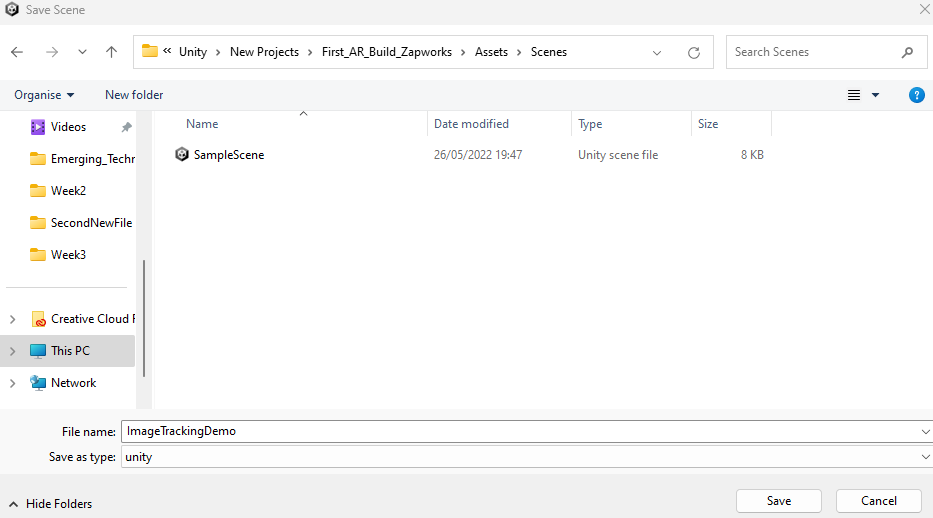Sort files by Date modified column
The width and height of the screenshot is (933, 518).
point(471,124)
